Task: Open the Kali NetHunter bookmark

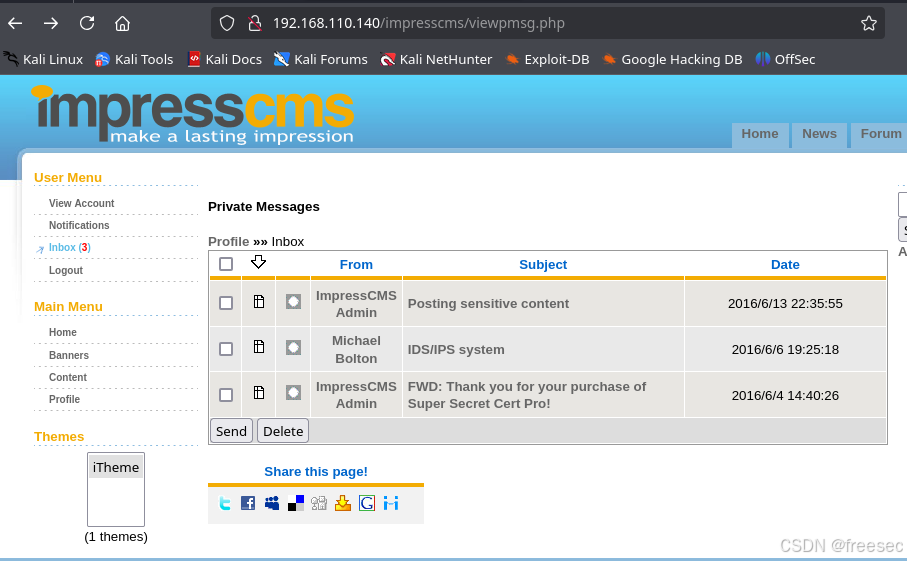Action: [436, 59]
